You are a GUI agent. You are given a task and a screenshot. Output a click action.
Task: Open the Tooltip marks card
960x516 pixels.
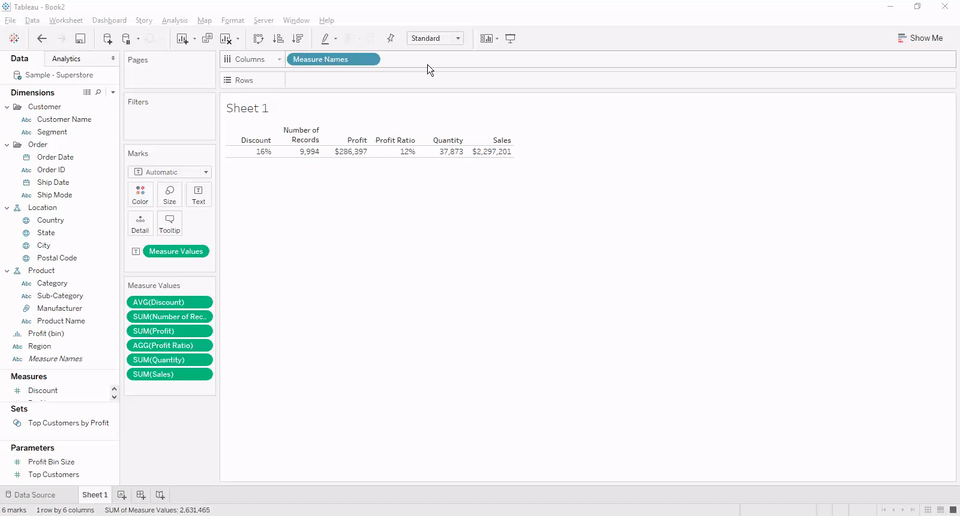pyautogui.click(x=170, y=223)
